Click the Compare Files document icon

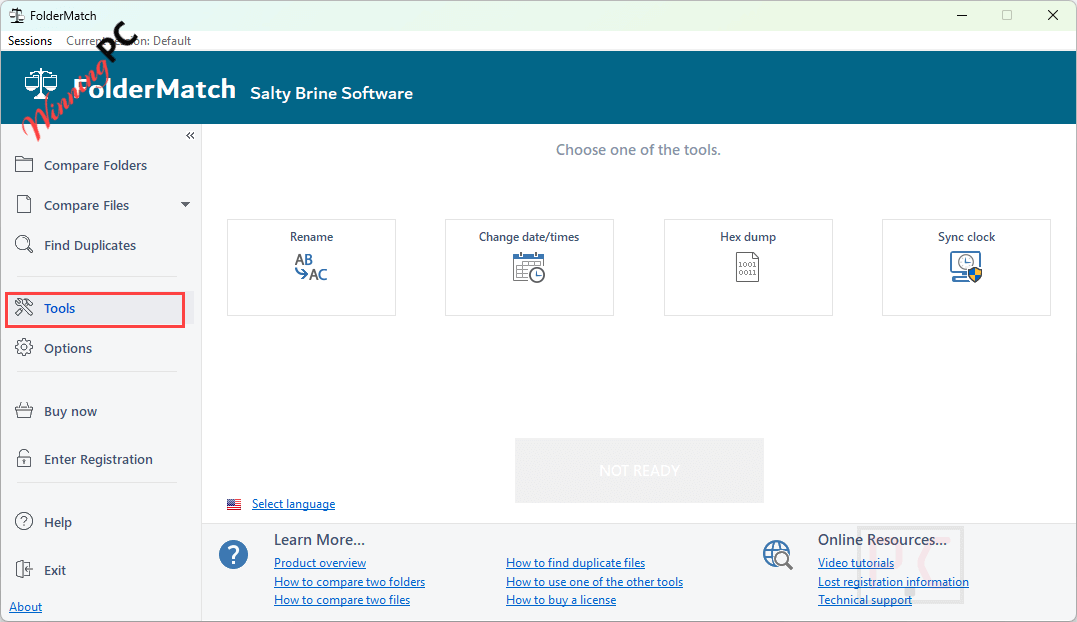(24, 205)
